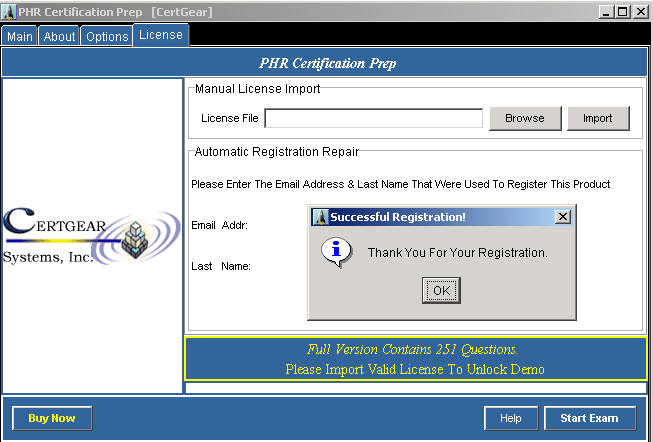Image resolution: width=653 pixels, height=442 pixels.
Task: Close the PHR Certification Prep window
Action: [x=641, y=12]
